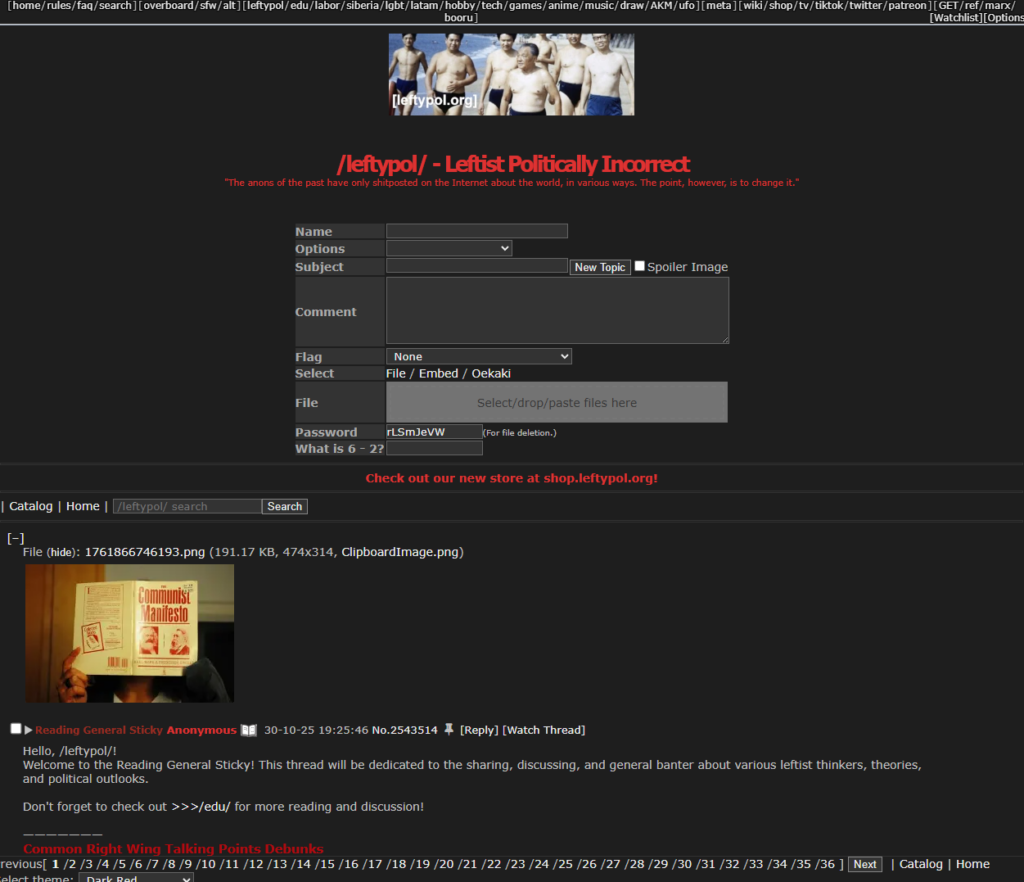Click the Watch Thread link

543,730
